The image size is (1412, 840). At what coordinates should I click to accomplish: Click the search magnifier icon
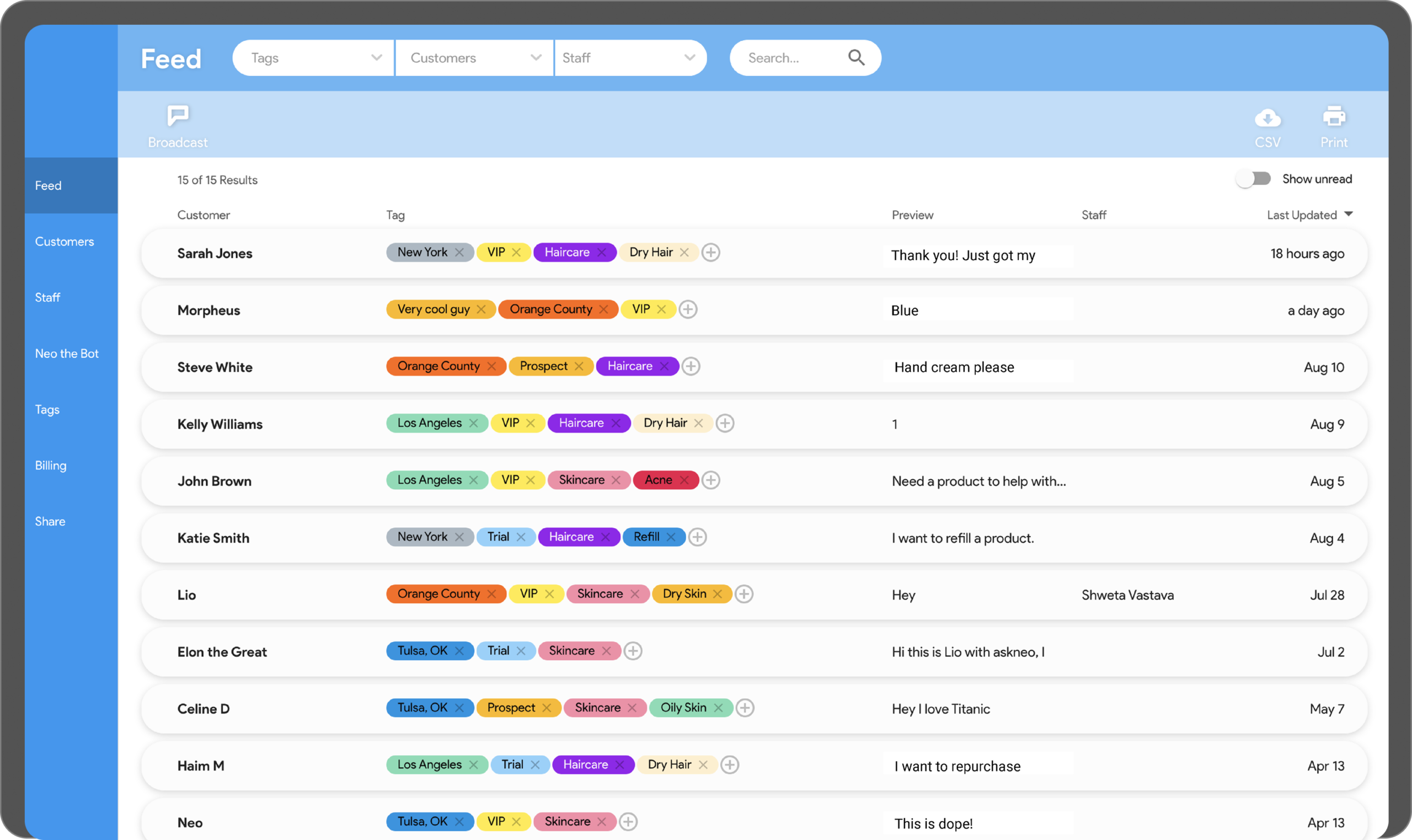(855, 58)
